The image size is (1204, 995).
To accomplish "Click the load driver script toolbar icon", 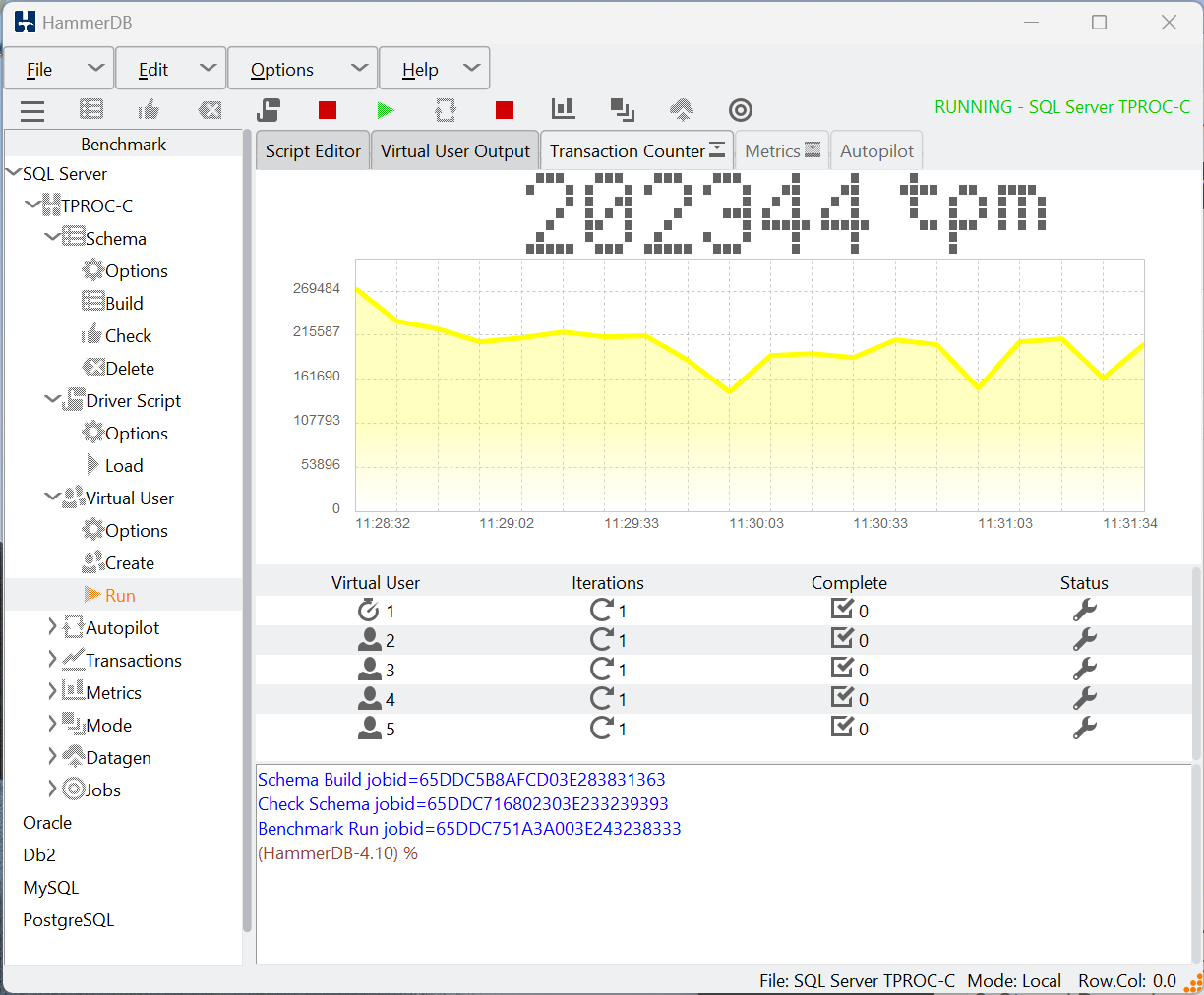I will click(269, 110).
